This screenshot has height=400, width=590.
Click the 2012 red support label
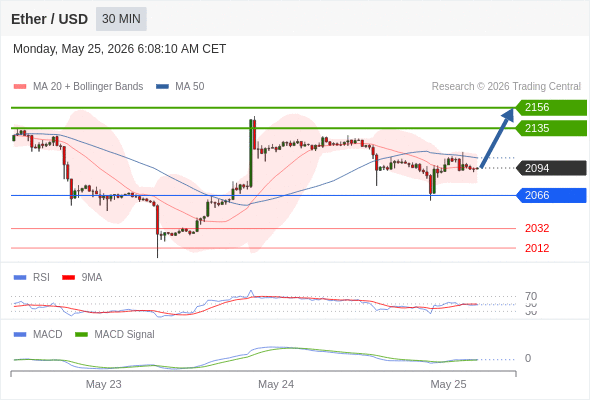coord(537,248)
